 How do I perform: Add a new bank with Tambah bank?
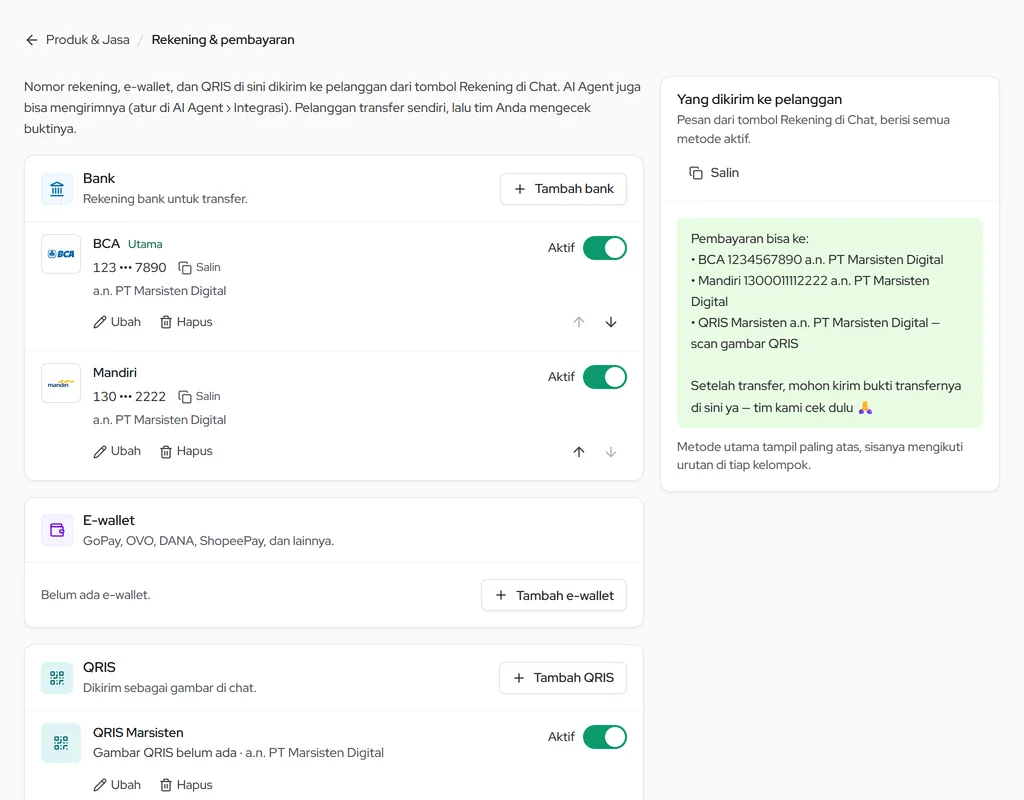point(563,189)
